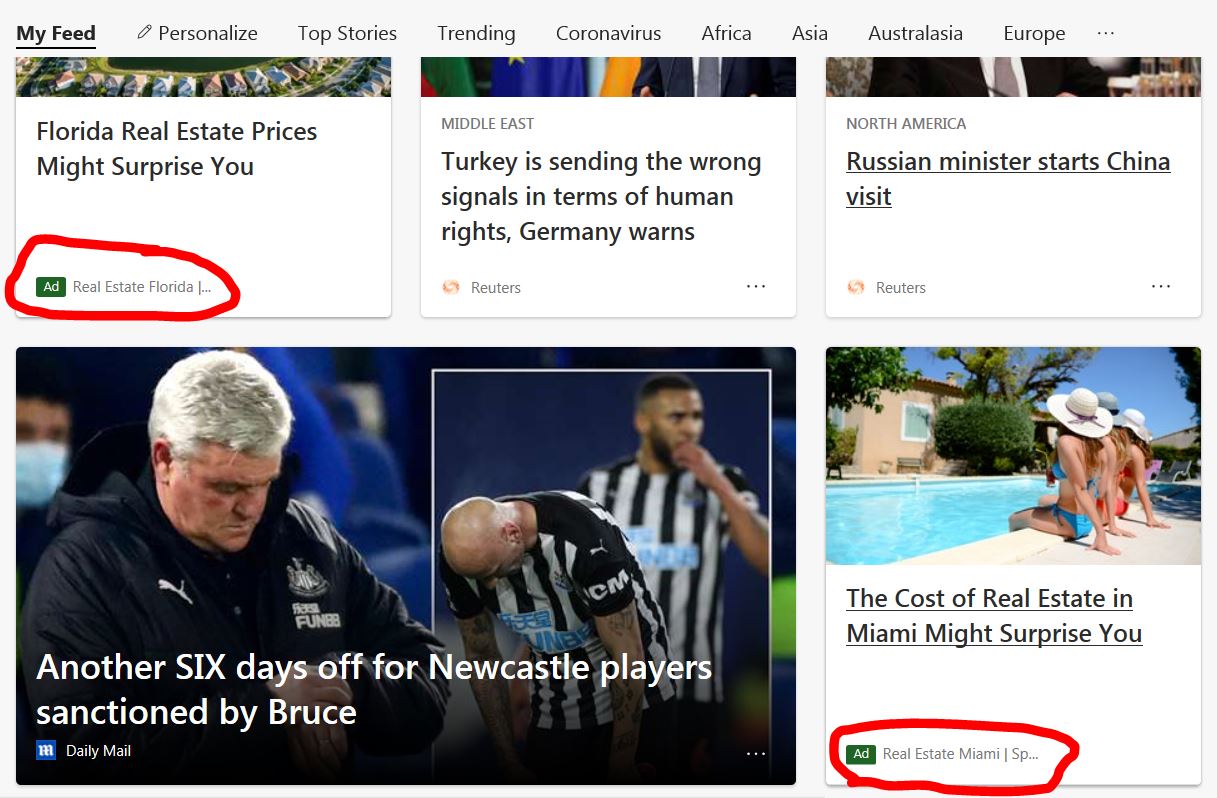Open options menu on Russian minister card

tap(1161, 286)
